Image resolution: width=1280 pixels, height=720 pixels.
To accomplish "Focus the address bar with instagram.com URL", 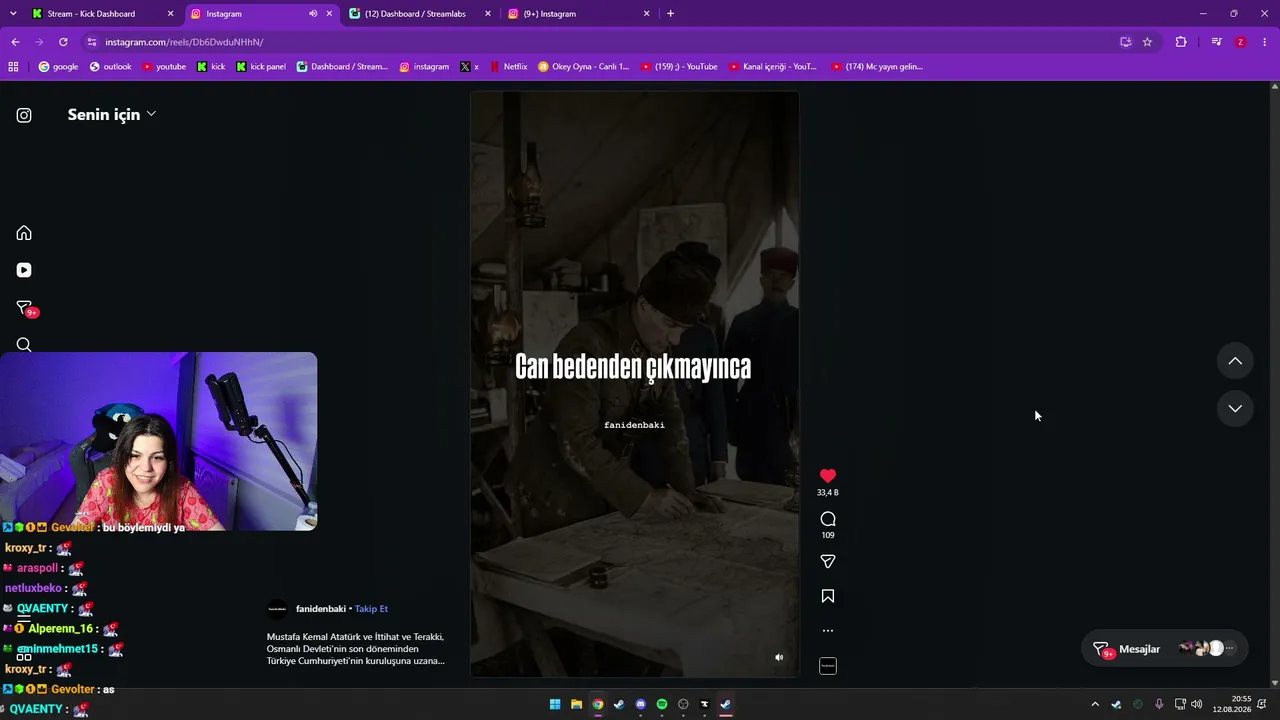I will [x=600, y=42].
